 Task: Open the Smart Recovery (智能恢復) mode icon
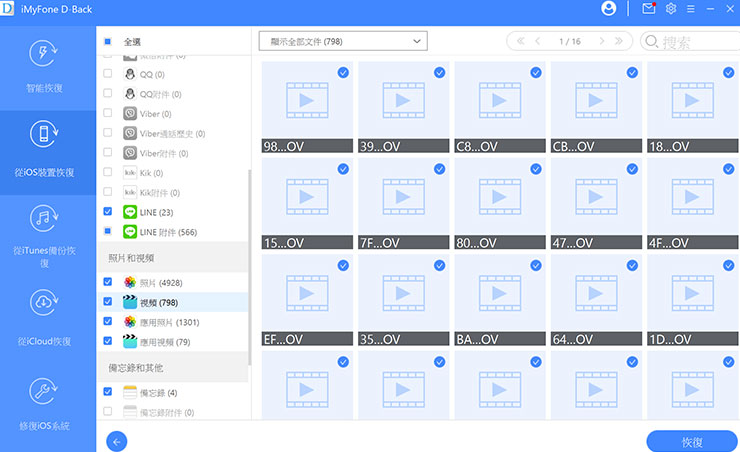[43, 53]
